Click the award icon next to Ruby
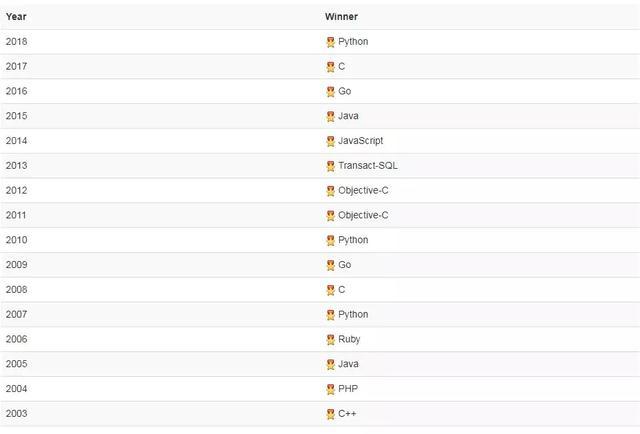 (x=331, y=340)
